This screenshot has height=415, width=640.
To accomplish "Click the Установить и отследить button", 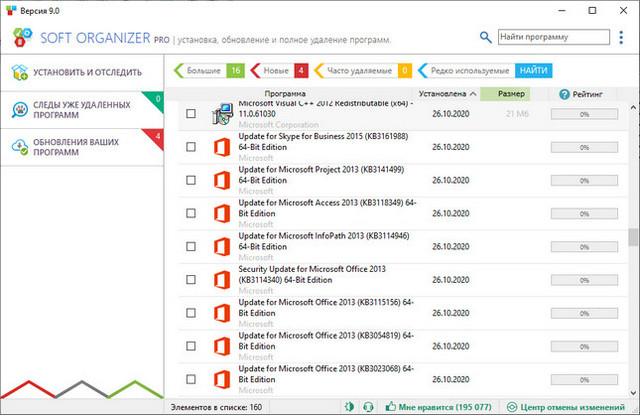I will coord(80,72).
